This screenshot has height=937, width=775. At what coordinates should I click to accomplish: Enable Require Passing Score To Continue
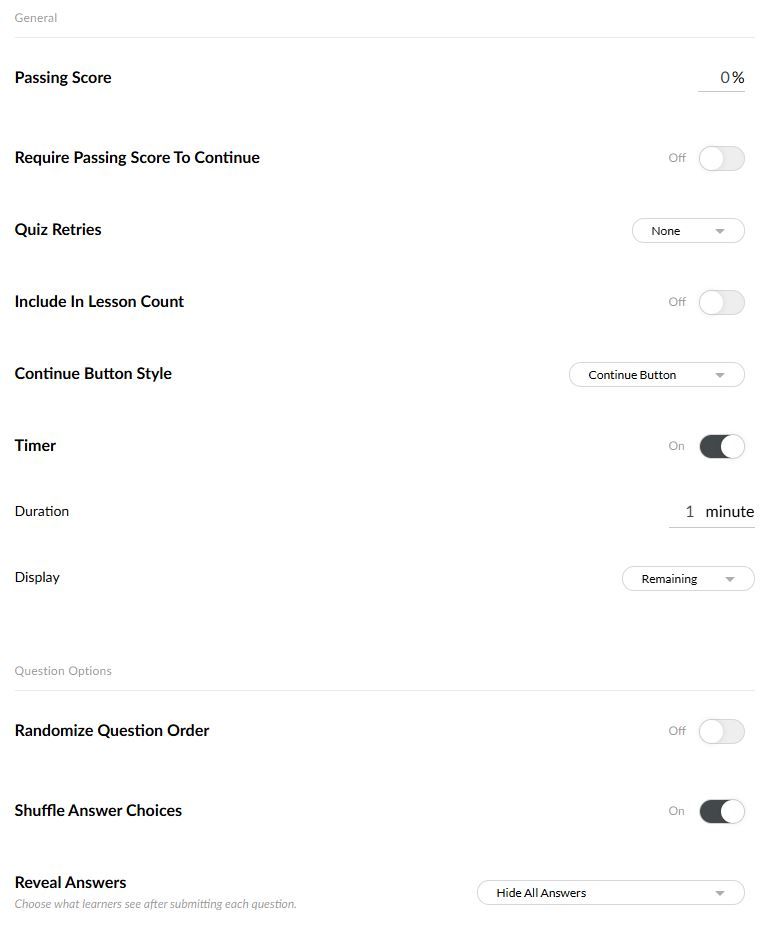[x=721, y=158]
